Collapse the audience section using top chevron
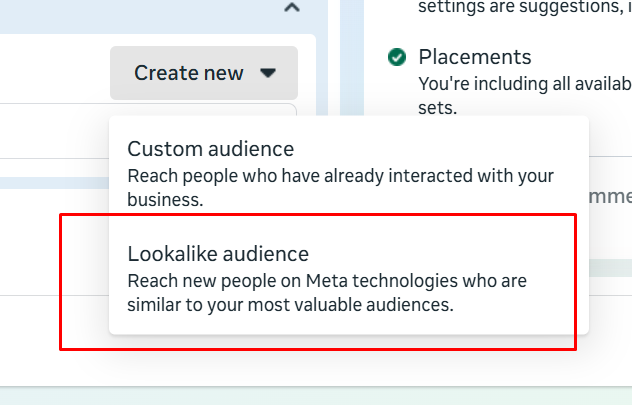The width and height of the screenshot is (632, 405). [291, 9]
